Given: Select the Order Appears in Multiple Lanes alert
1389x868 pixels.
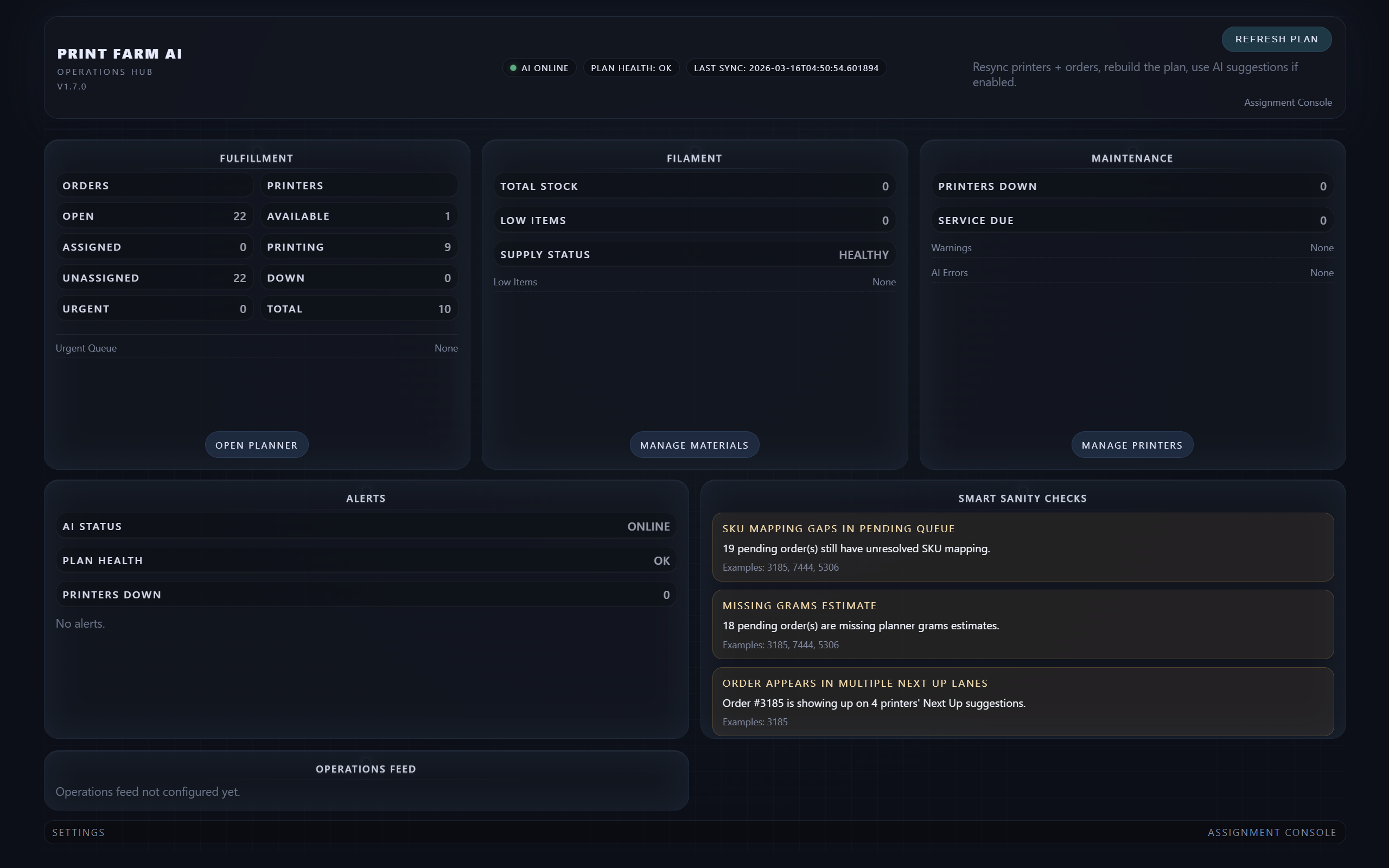Looking at the screenshot, I should point(1022,701).
